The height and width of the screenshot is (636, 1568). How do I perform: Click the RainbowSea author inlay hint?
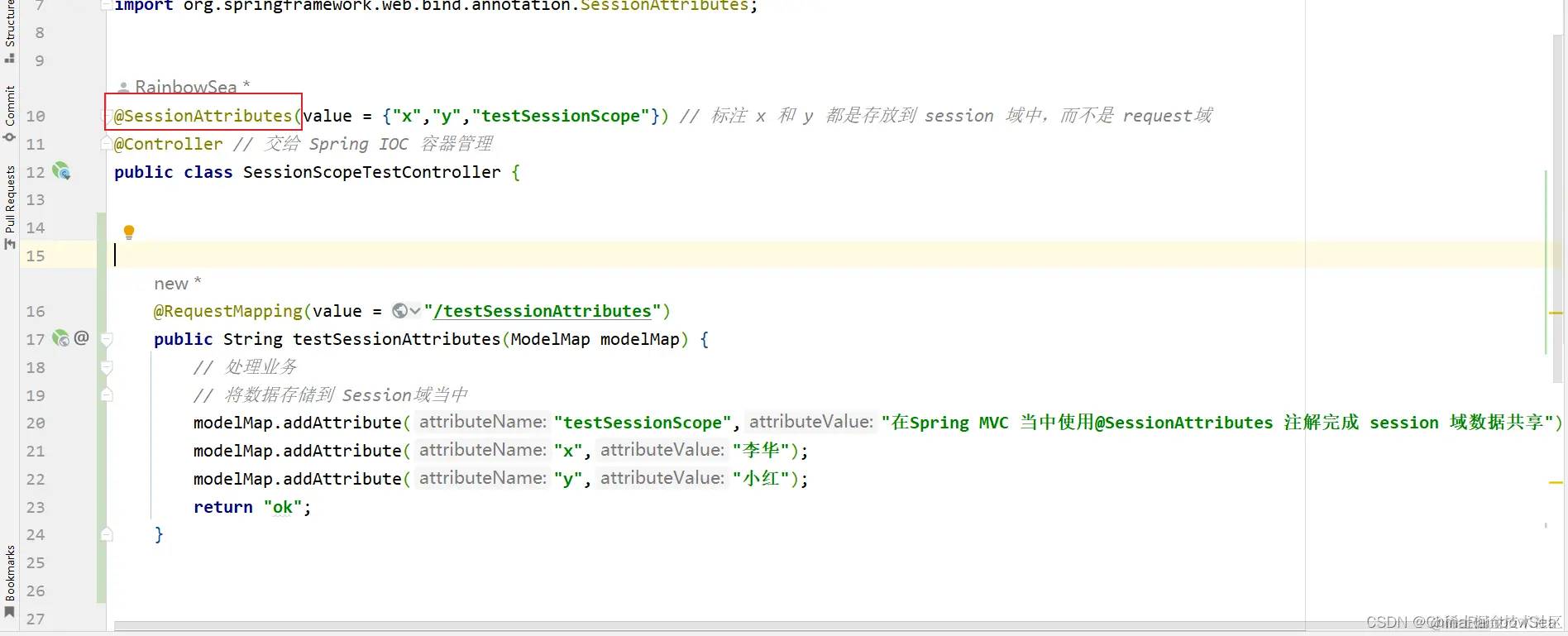tap(184, 87)
